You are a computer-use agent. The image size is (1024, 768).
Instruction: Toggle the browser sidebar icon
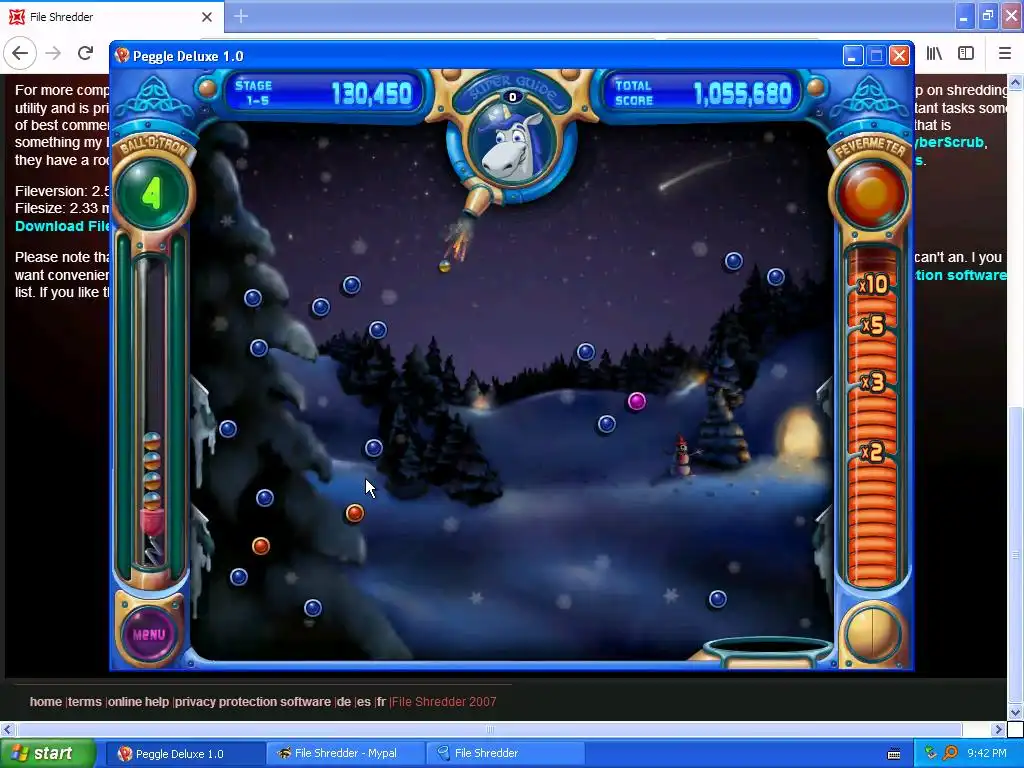point(966,54)
